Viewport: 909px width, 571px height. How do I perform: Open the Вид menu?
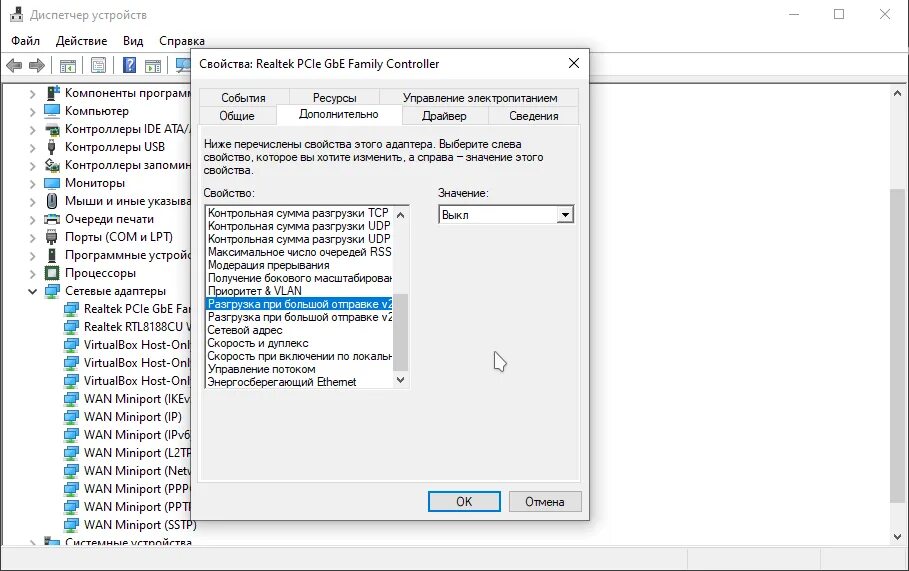click(133, 41)
